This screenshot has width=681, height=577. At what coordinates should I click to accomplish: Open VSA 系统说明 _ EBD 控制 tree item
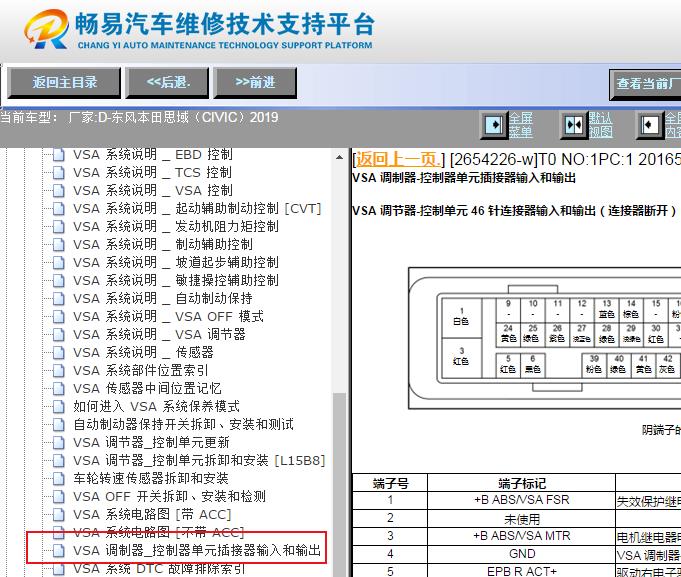click(x=153, y=155)
